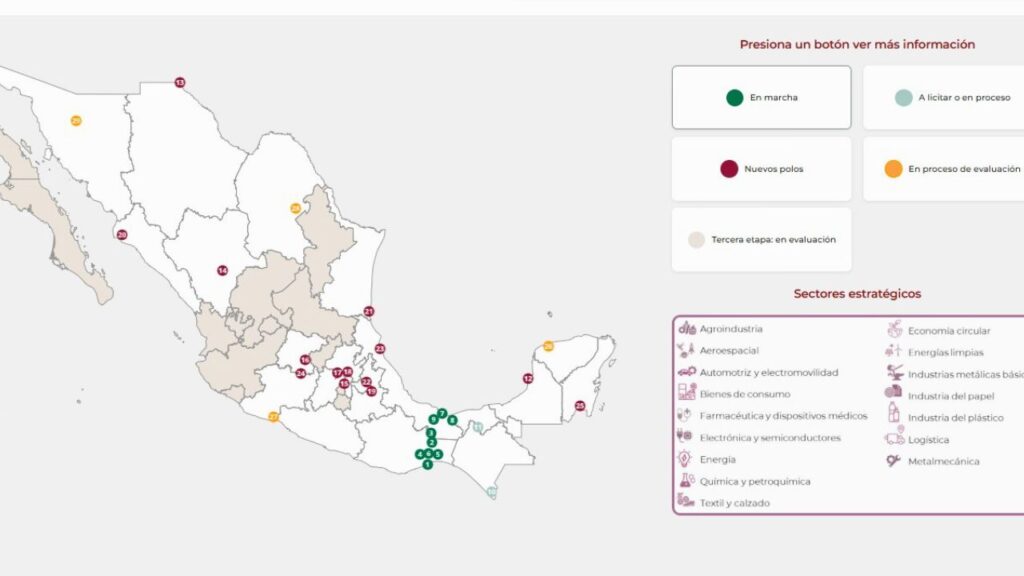Click green map marker 4
This screenshot has width=1024, height=576.
419,454
